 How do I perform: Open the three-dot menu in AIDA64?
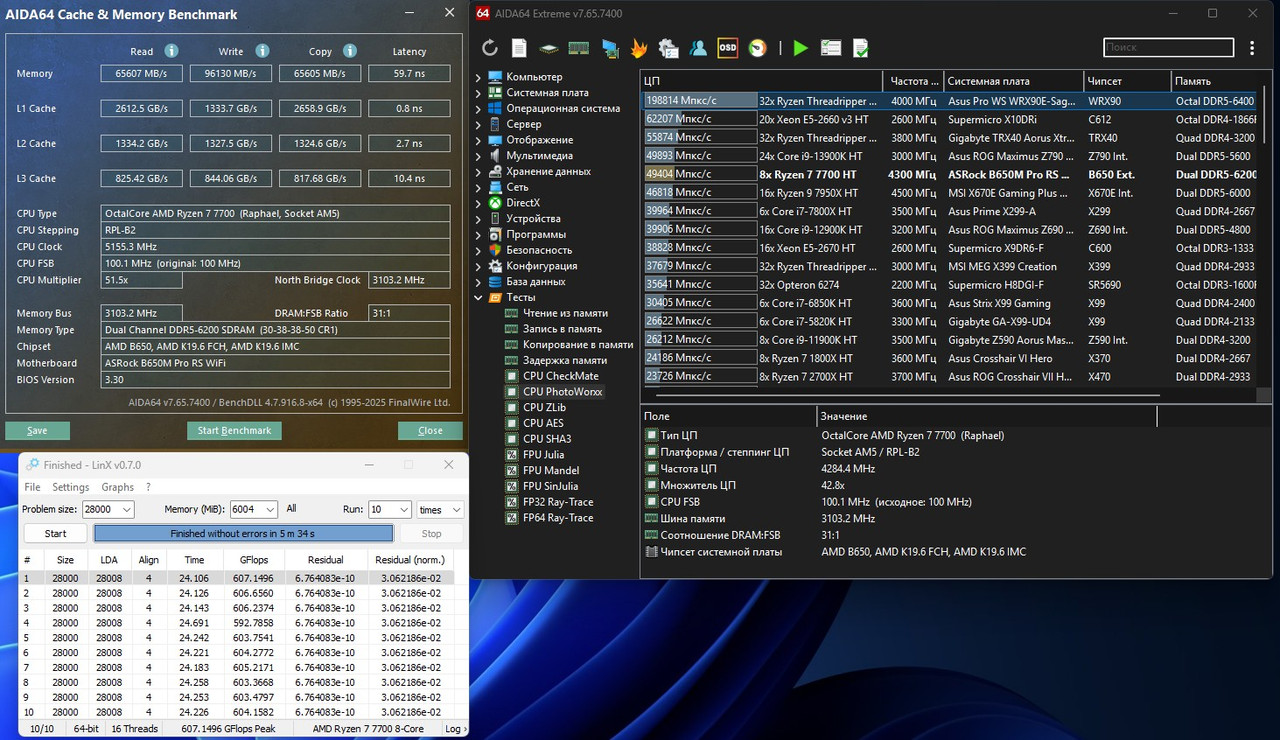coord(1252,48)
